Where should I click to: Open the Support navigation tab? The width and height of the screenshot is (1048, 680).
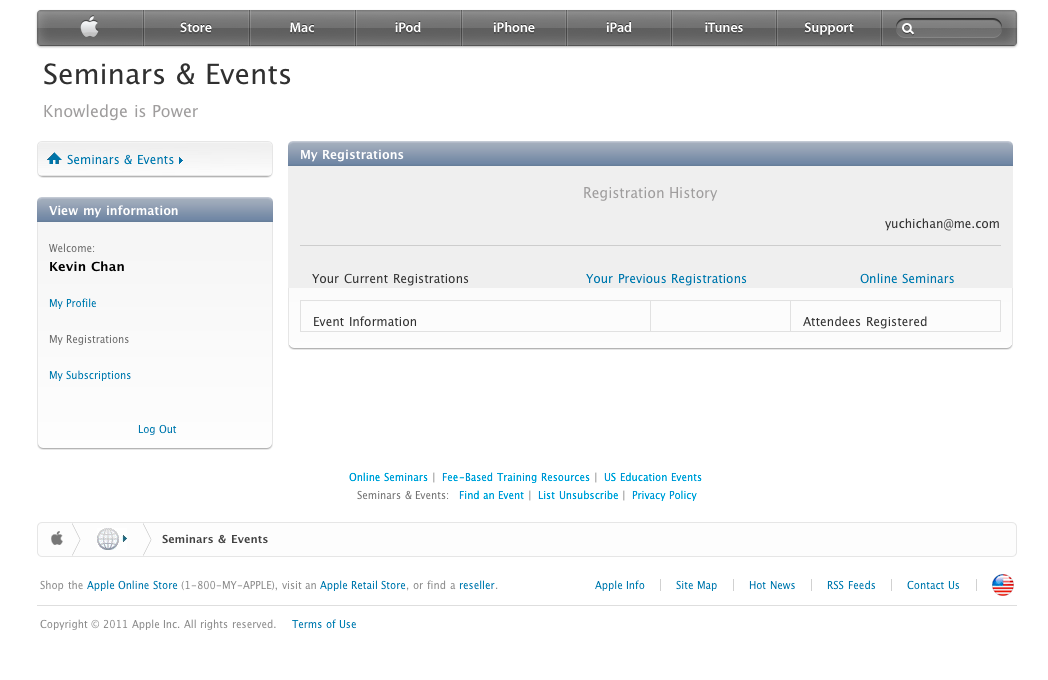click(829, 27)
